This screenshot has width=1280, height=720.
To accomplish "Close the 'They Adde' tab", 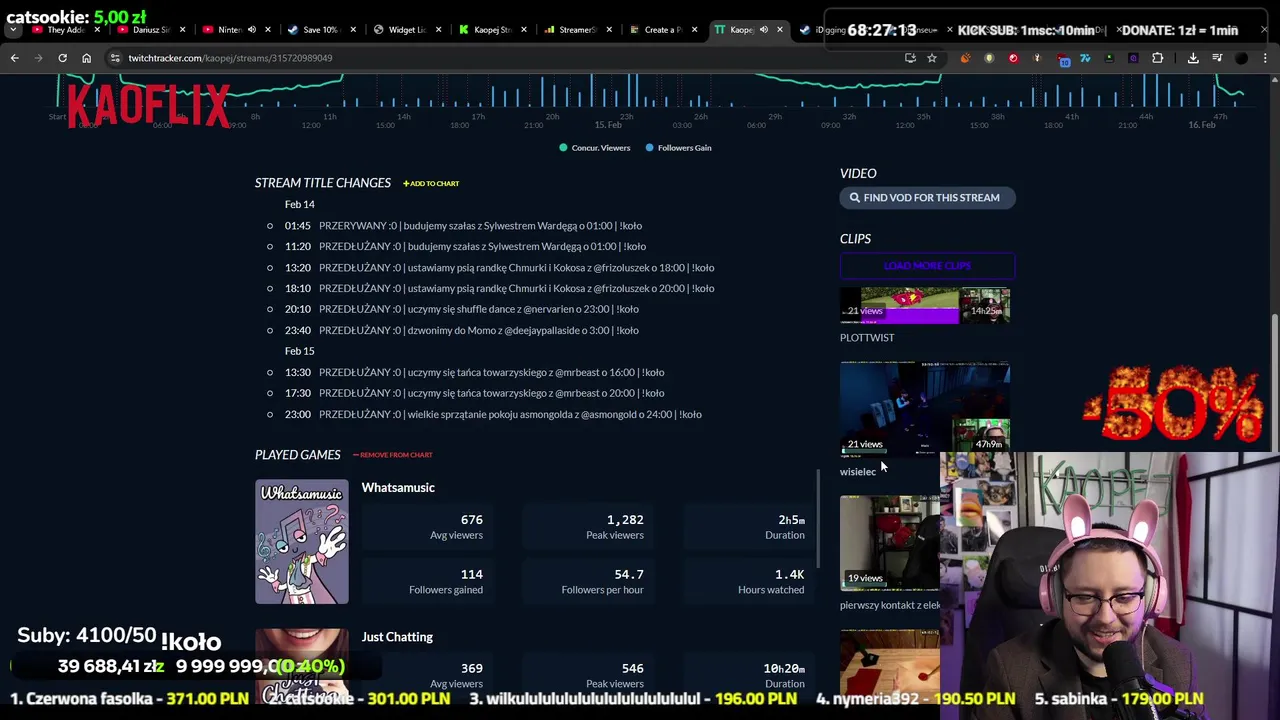I will pos(96,30).
